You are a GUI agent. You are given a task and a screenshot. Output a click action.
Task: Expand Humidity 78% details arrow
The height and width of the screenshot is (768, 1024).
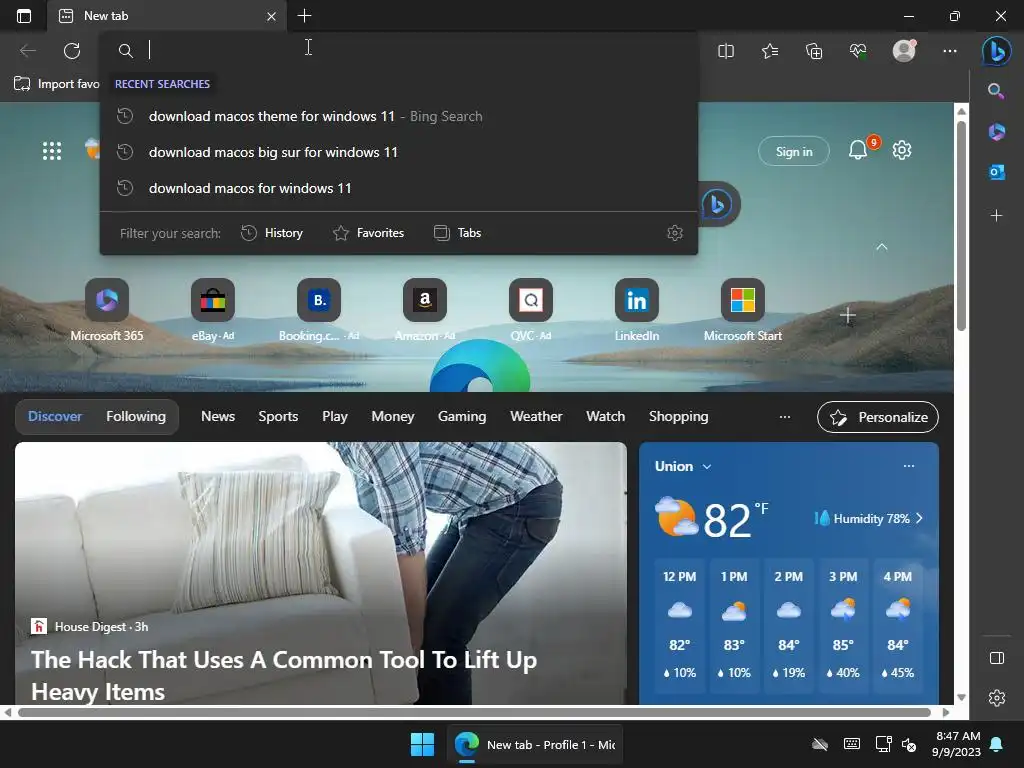coord(919,519)
